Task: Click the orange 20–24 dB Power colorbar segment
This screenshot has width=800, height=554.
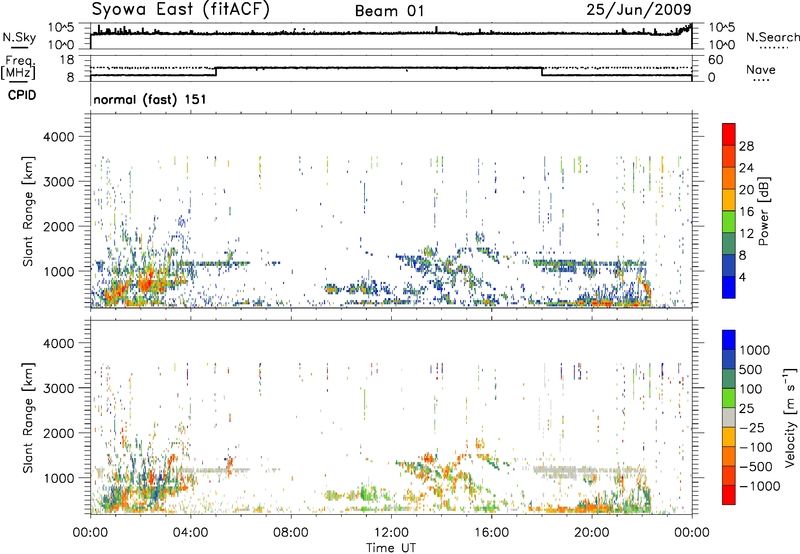Action: point(729,178)
